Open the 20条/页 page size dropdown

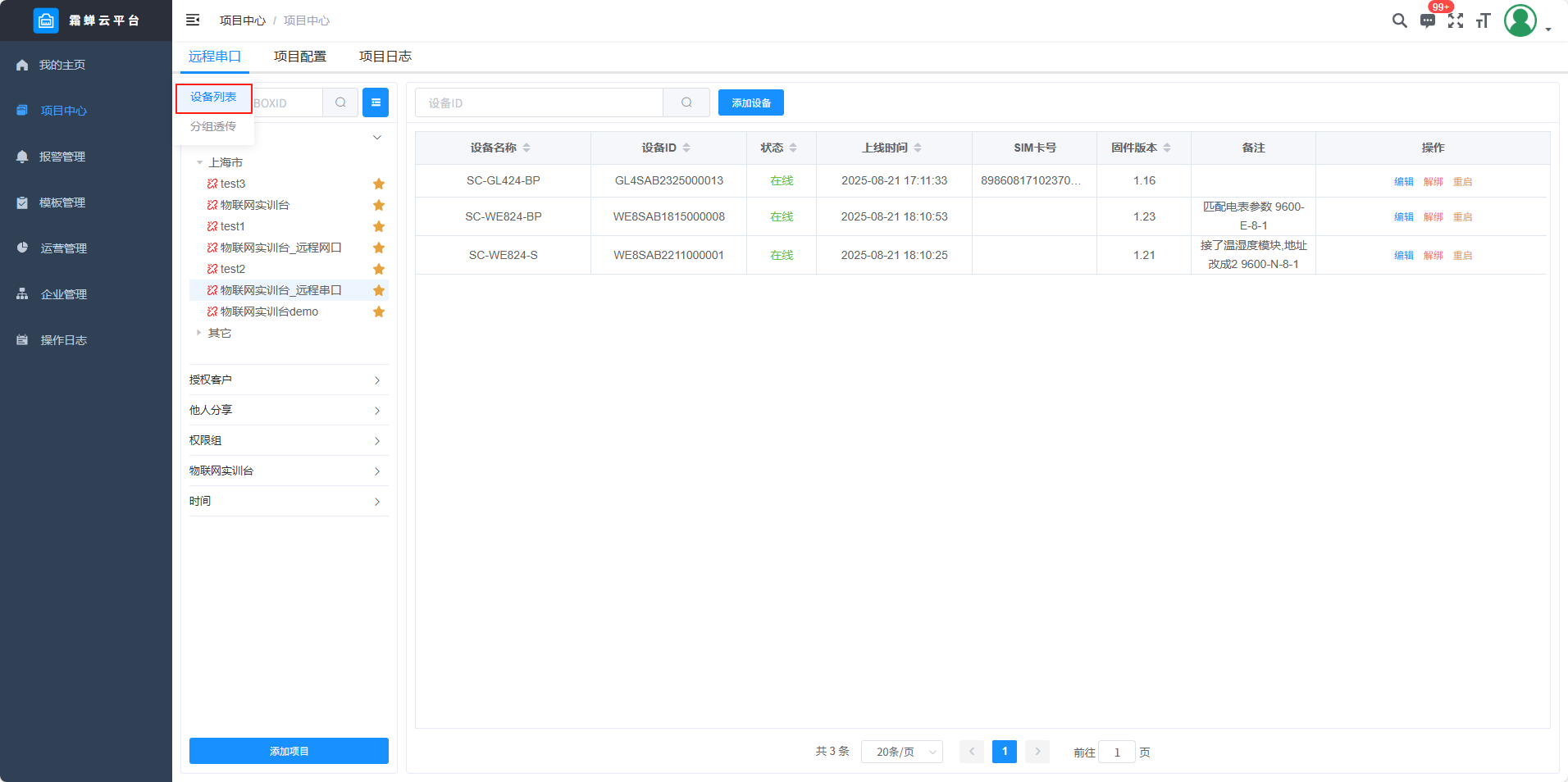901,752
